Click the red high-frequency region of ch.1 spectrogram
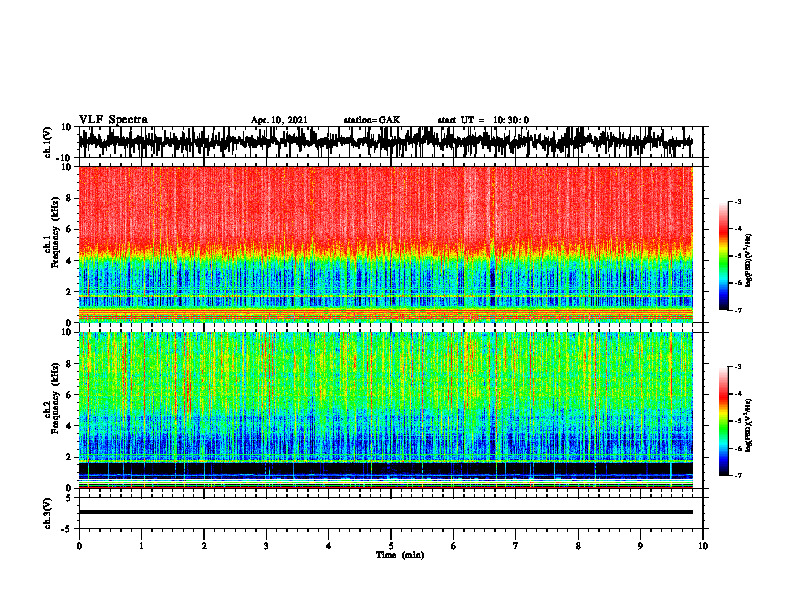 coord(385,207)
